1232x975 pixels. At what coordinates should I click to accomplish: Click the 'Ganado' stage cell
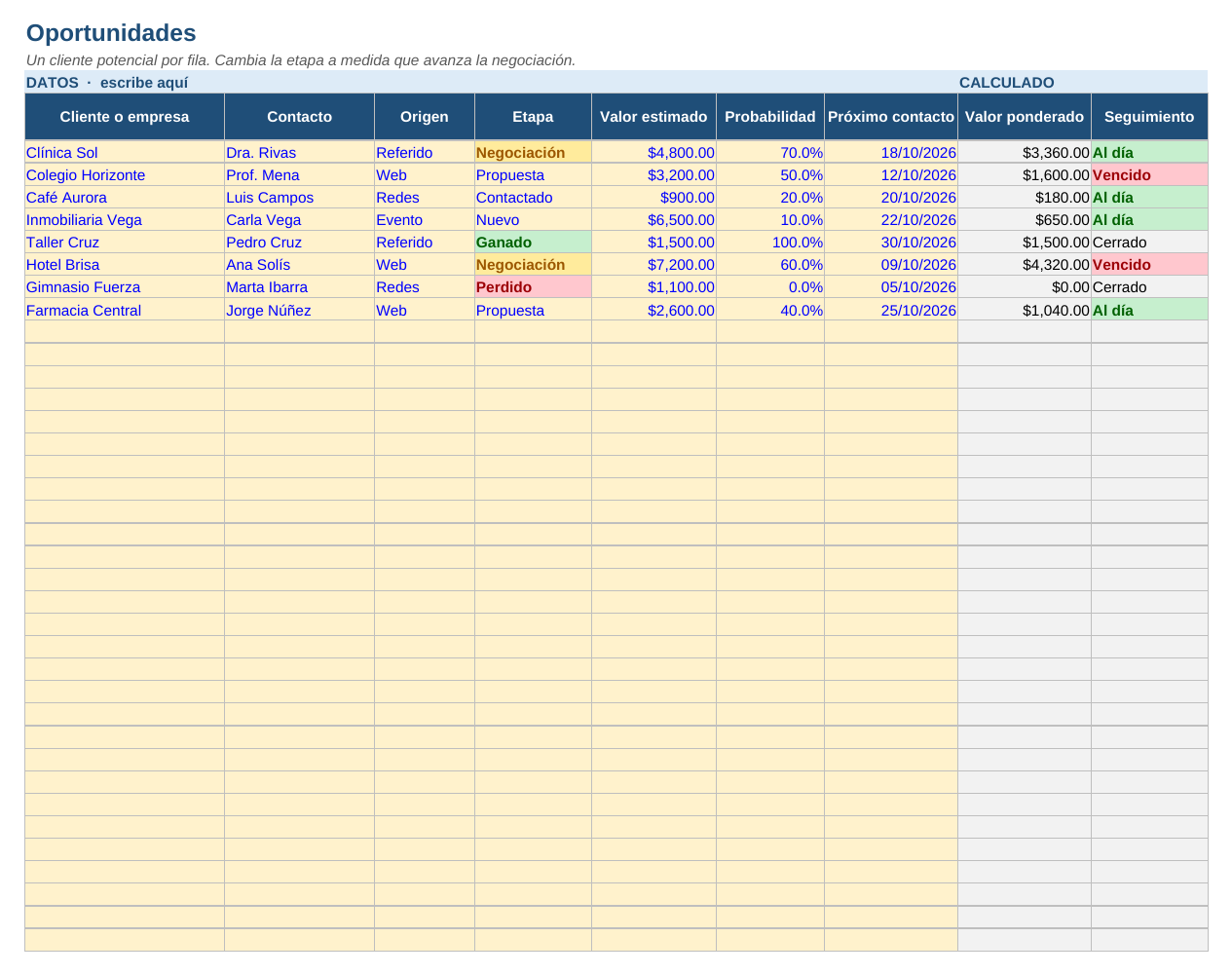(x=533, y=242)
